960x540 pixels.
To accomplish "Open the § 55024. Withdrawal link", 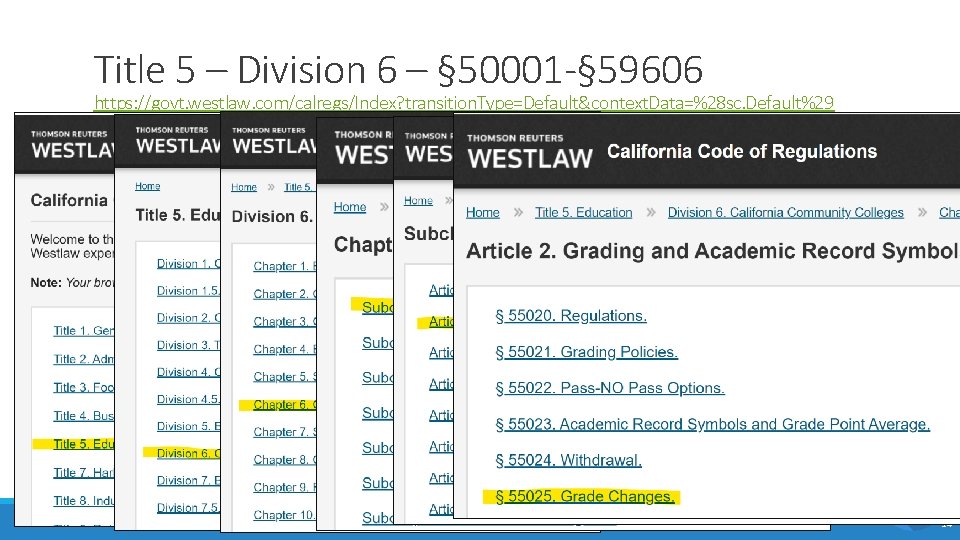I will pyautogui.click(x=568, y=460).
